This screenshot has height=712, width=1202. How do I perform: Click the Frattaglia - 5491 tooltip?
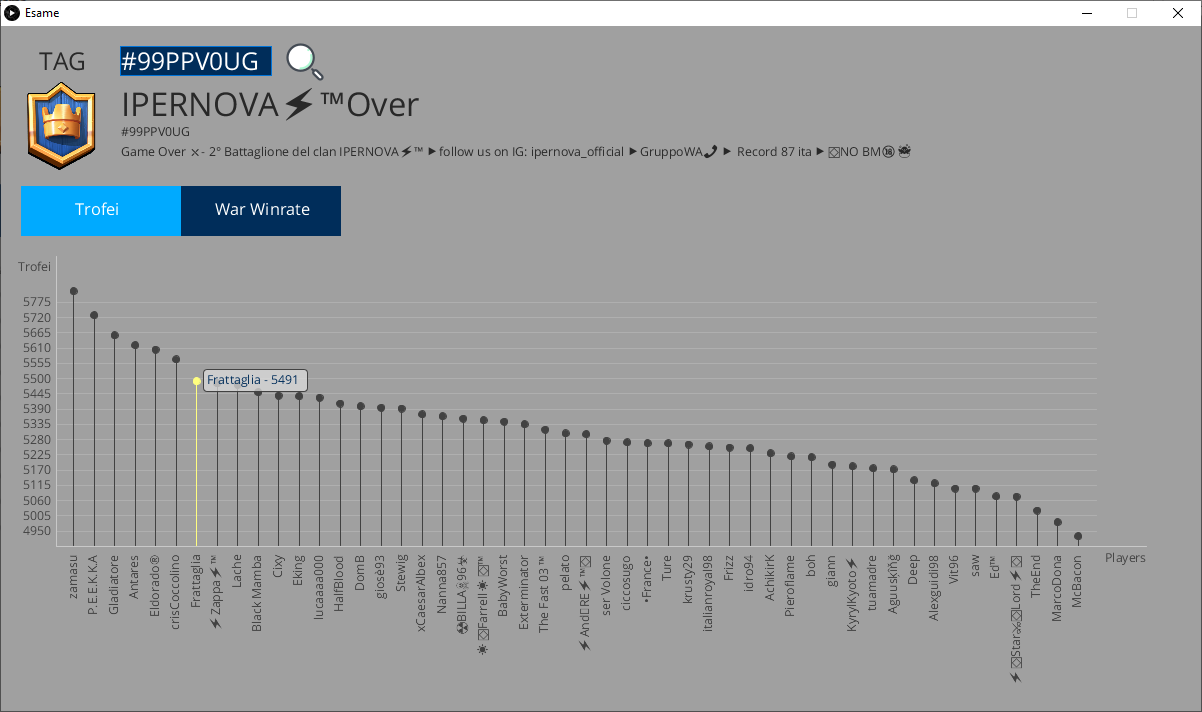[255, 380]
